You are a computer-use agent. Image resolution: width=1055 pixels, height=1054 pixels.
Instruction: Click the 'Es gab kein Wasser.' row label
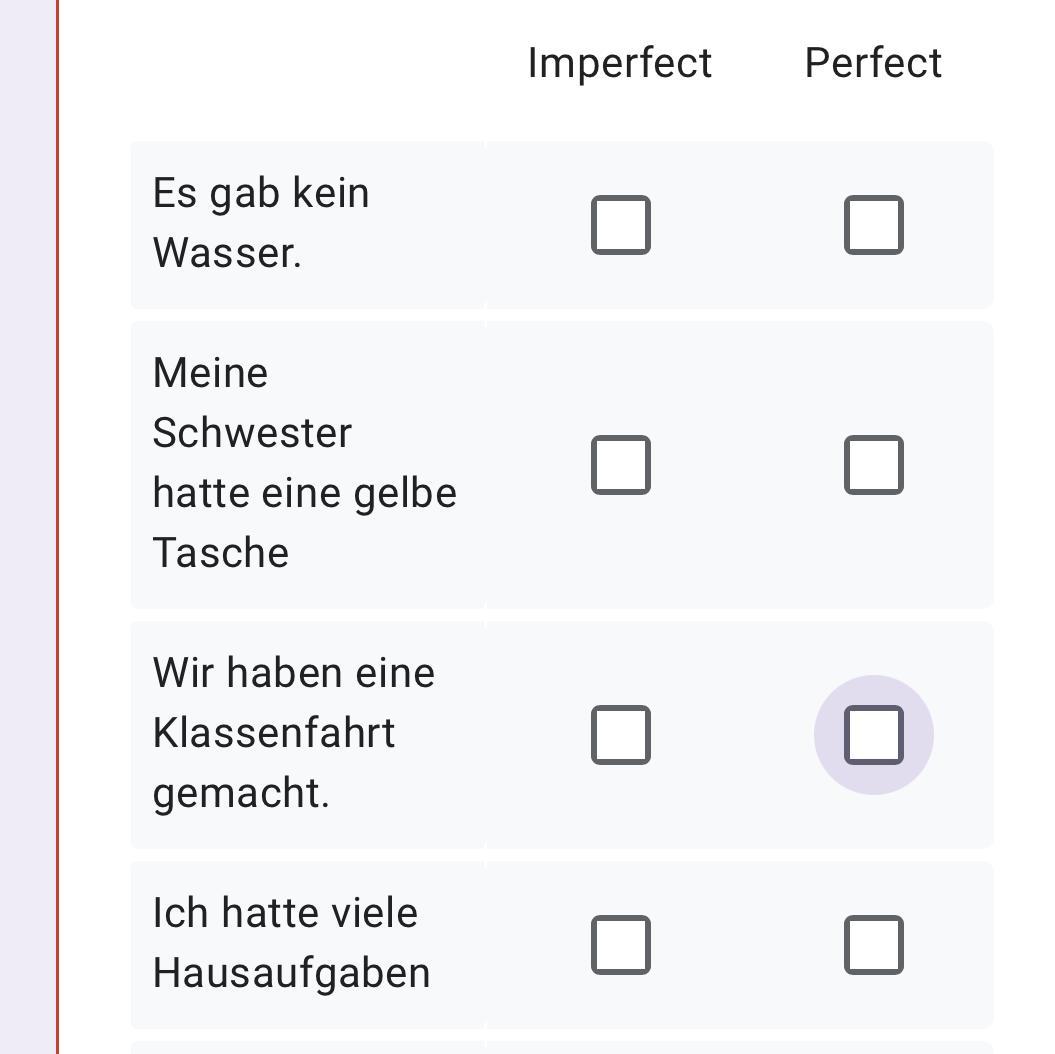tap(261, 223)
